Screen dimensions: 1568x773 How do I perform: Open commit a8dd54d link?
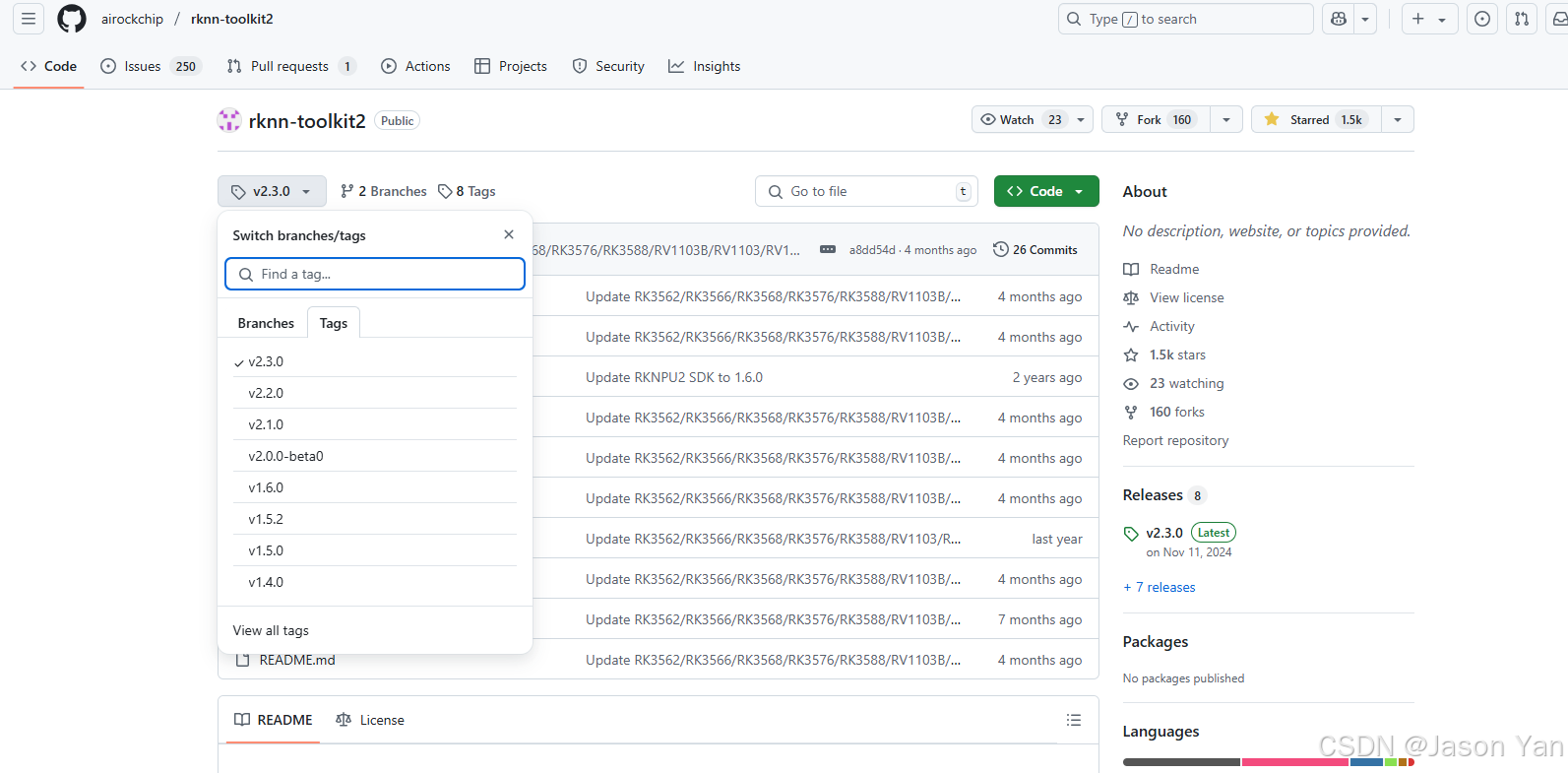coord(872,250)
